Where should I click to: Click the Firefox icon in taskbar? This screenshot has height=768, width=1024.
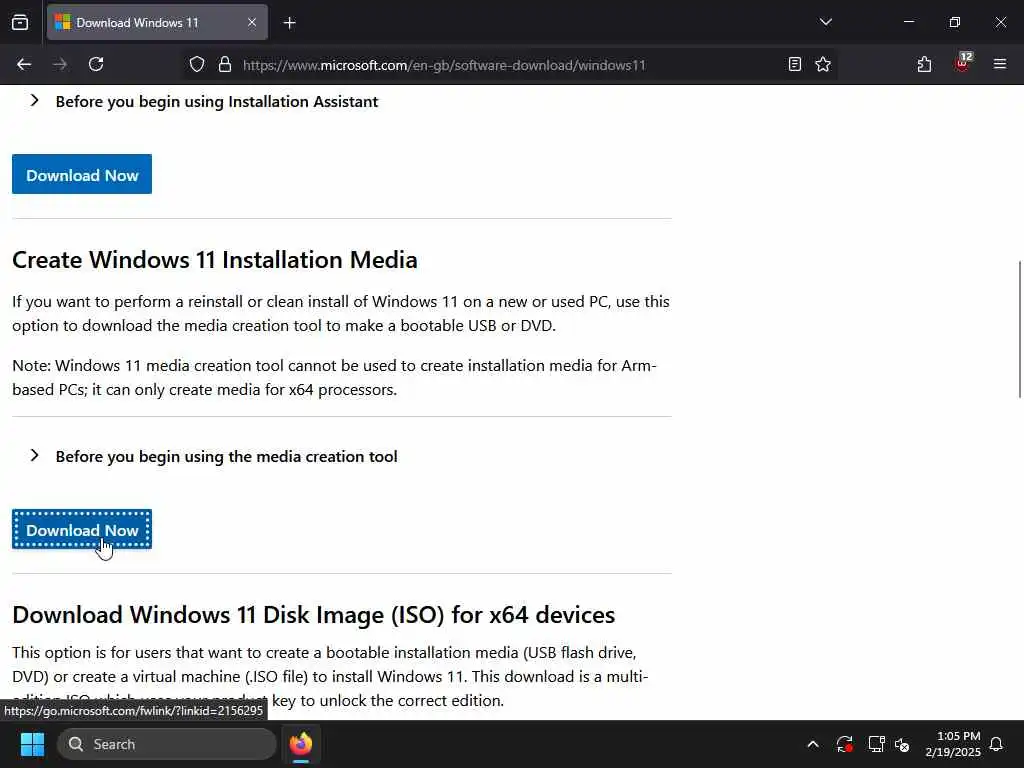coord(301,744)
